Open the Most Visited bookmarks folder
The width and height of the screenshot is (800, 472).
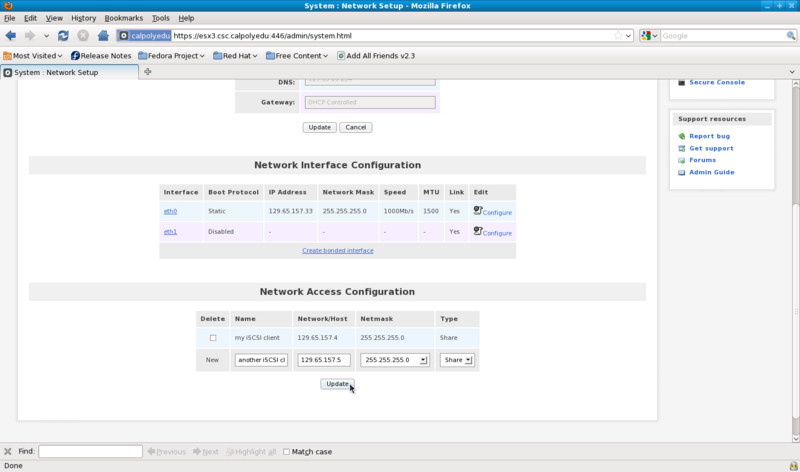click(33, 56)
